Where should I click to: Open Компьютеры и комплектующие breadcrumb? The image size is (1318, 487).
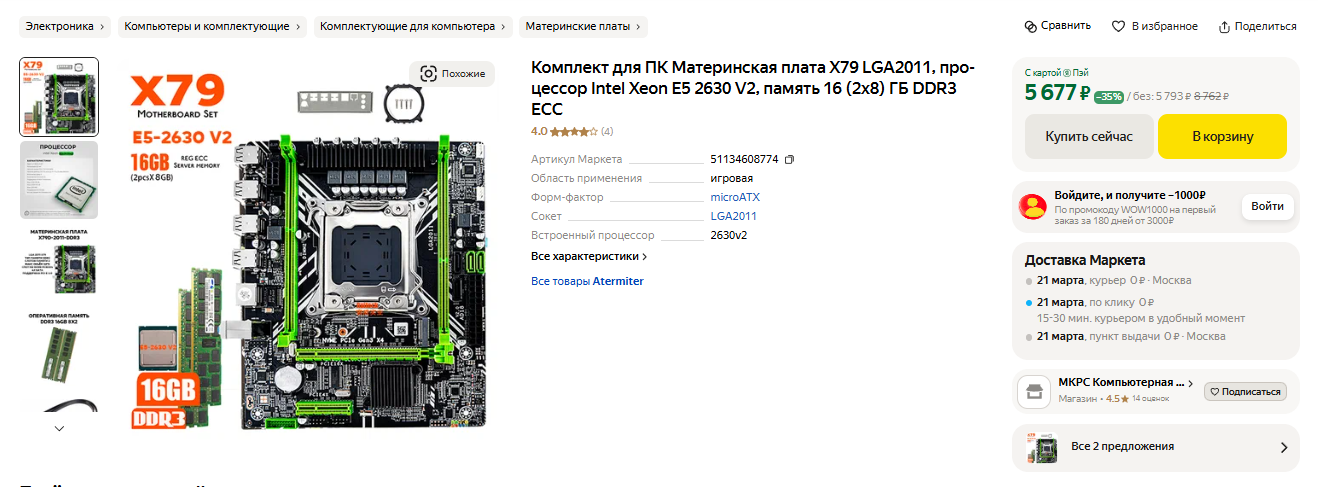213,26
